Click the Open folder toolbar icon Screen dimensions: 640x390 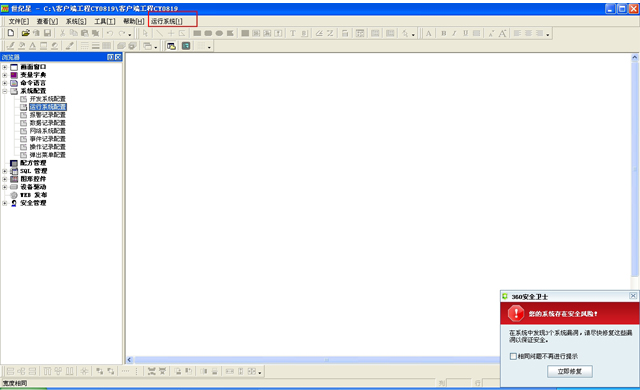point(25,33)
